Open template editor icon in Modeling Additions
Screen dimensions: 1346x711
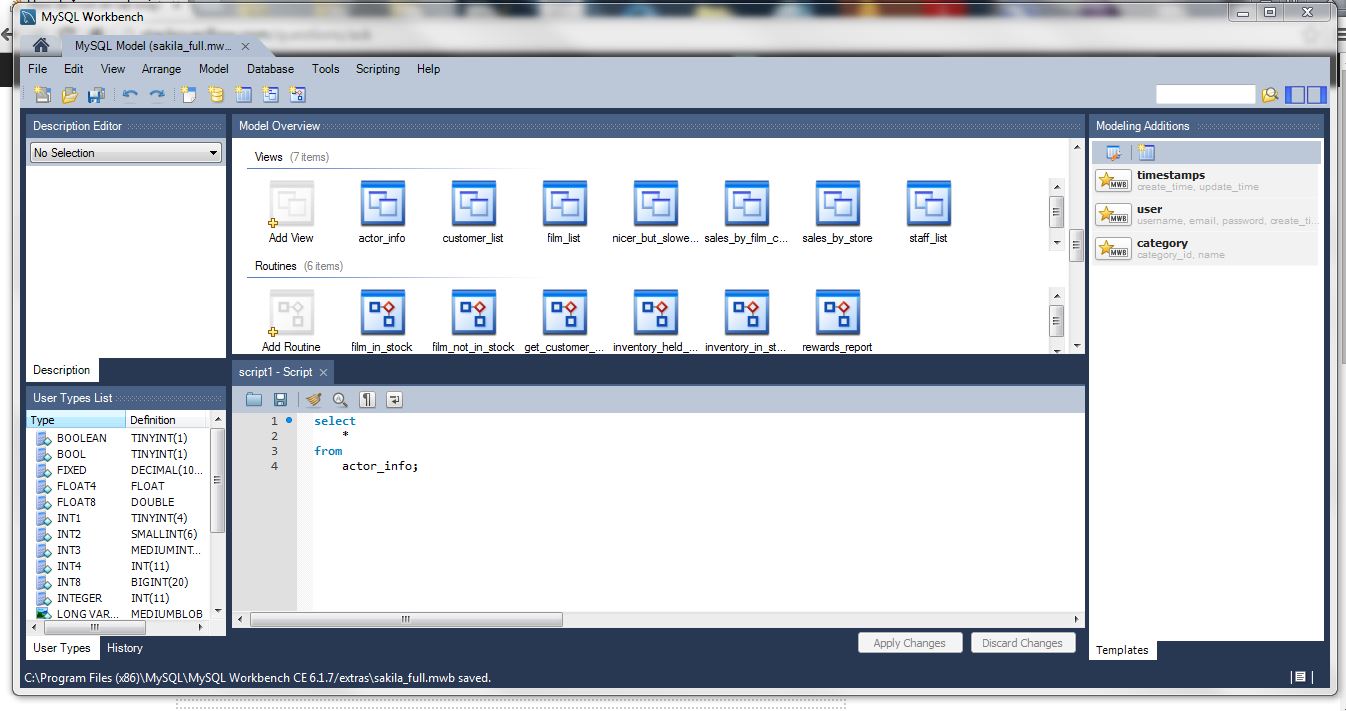1113,153
